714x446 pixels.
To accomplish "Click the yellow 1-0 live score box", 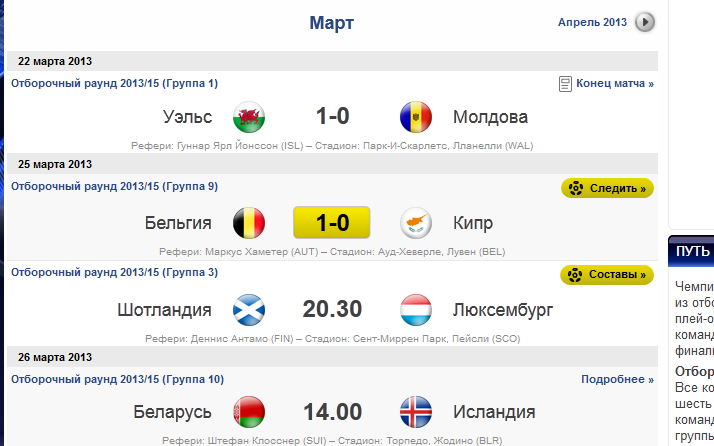I will click(332, 222).
